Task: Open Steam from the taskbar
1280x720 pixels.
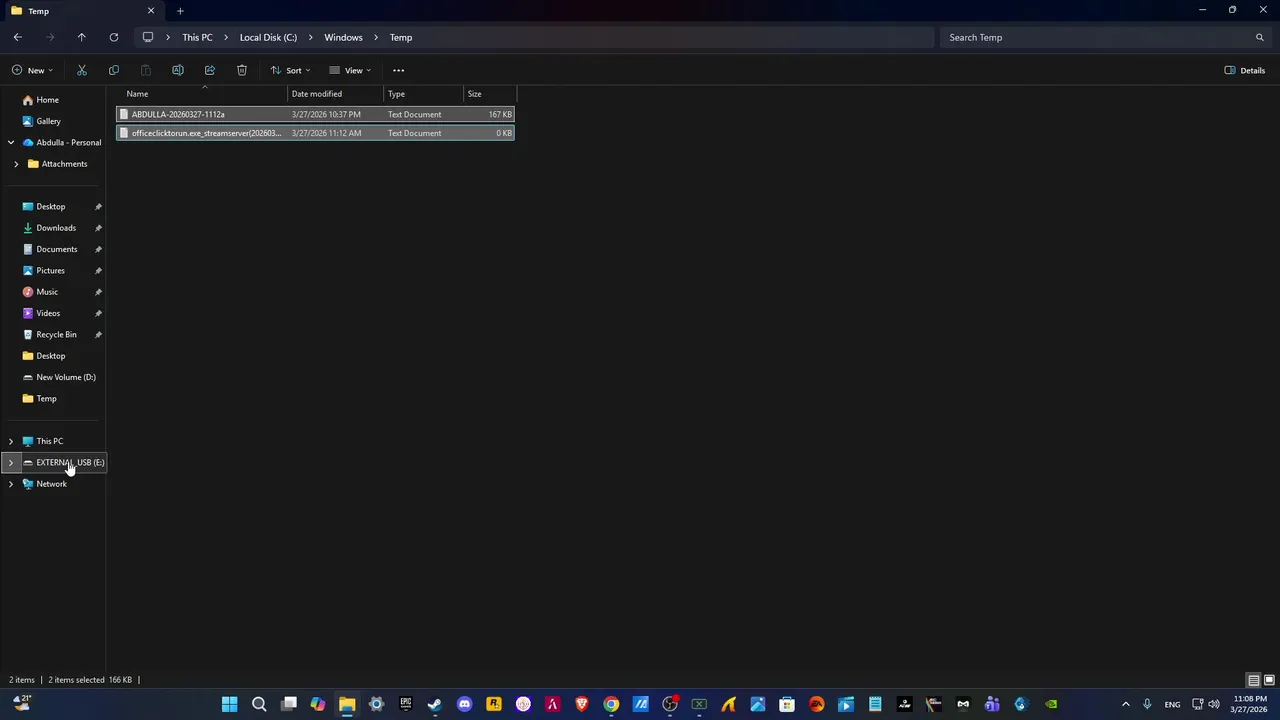Action: tap(435, 704)
